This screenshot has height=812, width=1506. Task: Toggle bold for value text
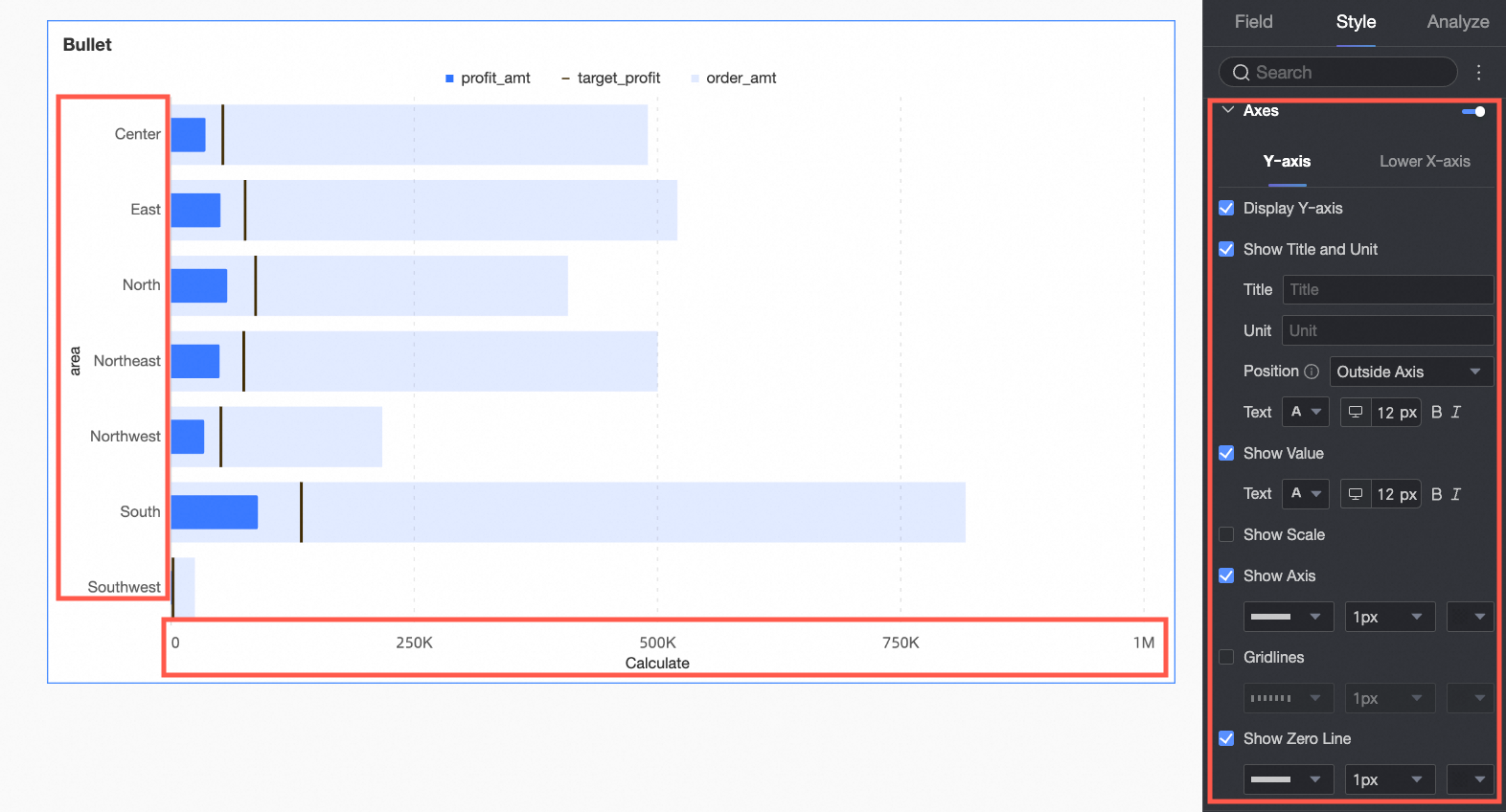(1436, 494)
